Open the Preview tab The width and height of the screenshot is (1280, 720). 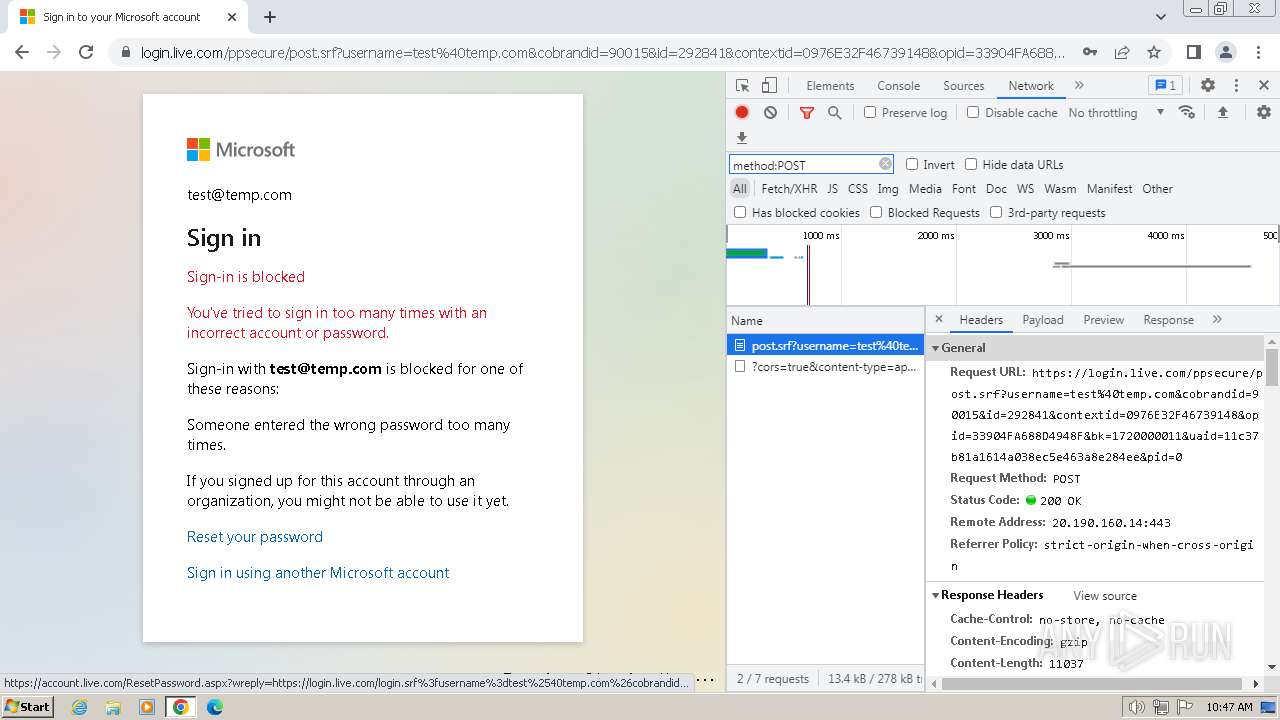tap(1103, 320)
